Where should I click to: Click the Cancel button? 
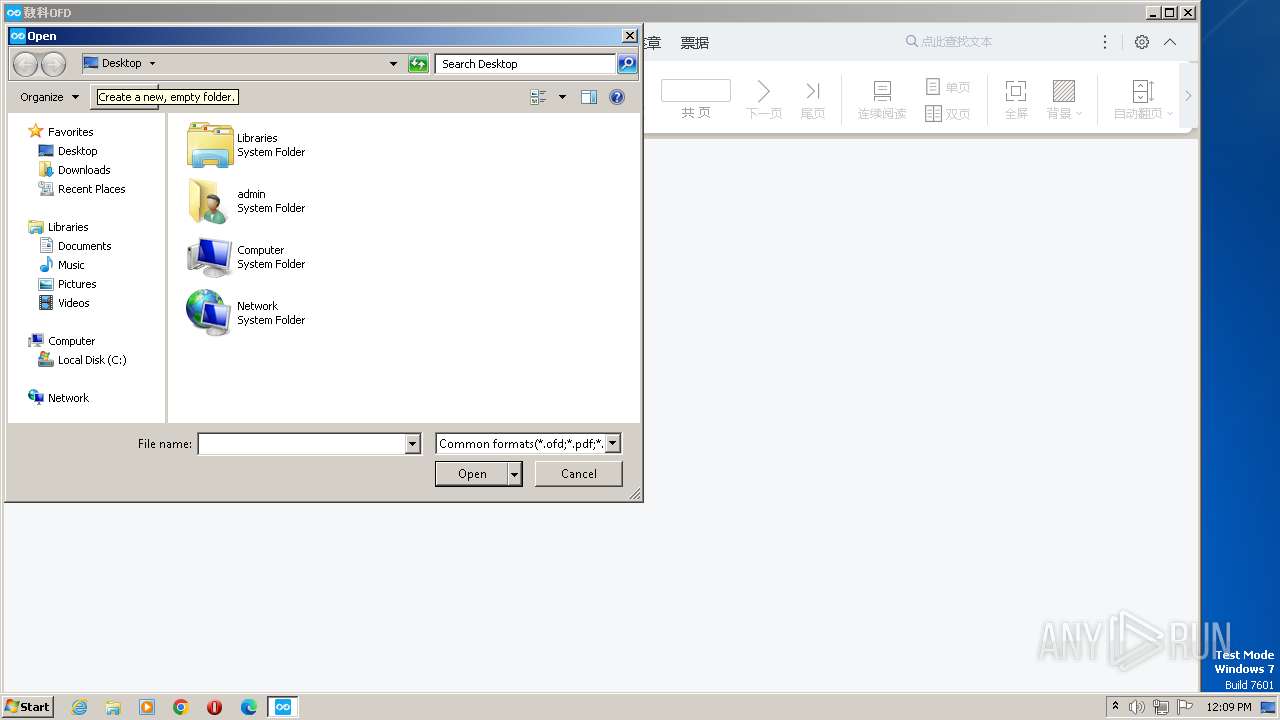pyautogui.click(x=578, y=474)
